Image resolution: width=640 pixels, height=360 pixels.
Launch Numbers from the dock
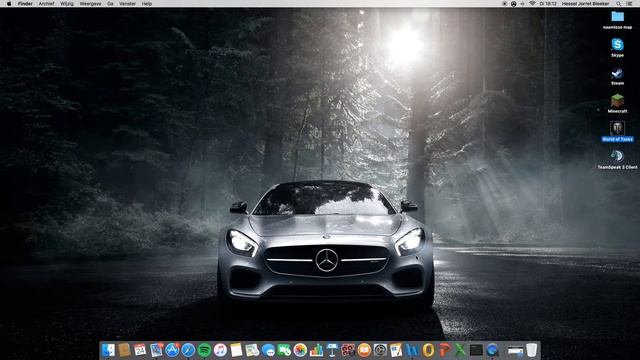[316, 350]
